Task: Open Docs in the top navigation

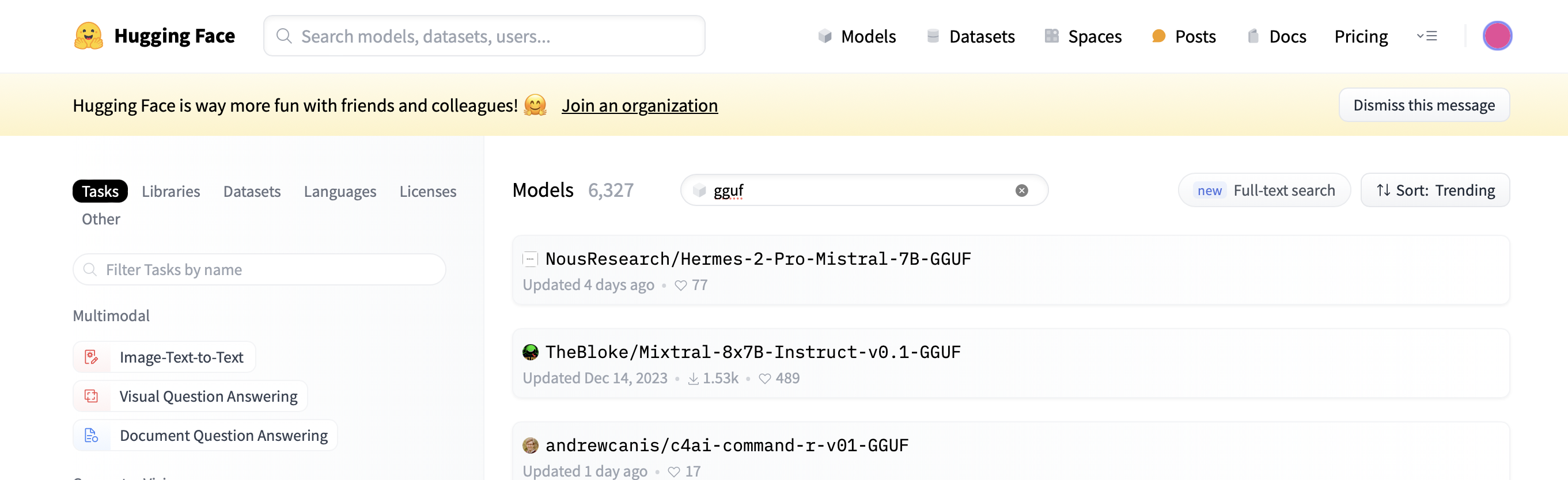Action: coord(1277,36)
